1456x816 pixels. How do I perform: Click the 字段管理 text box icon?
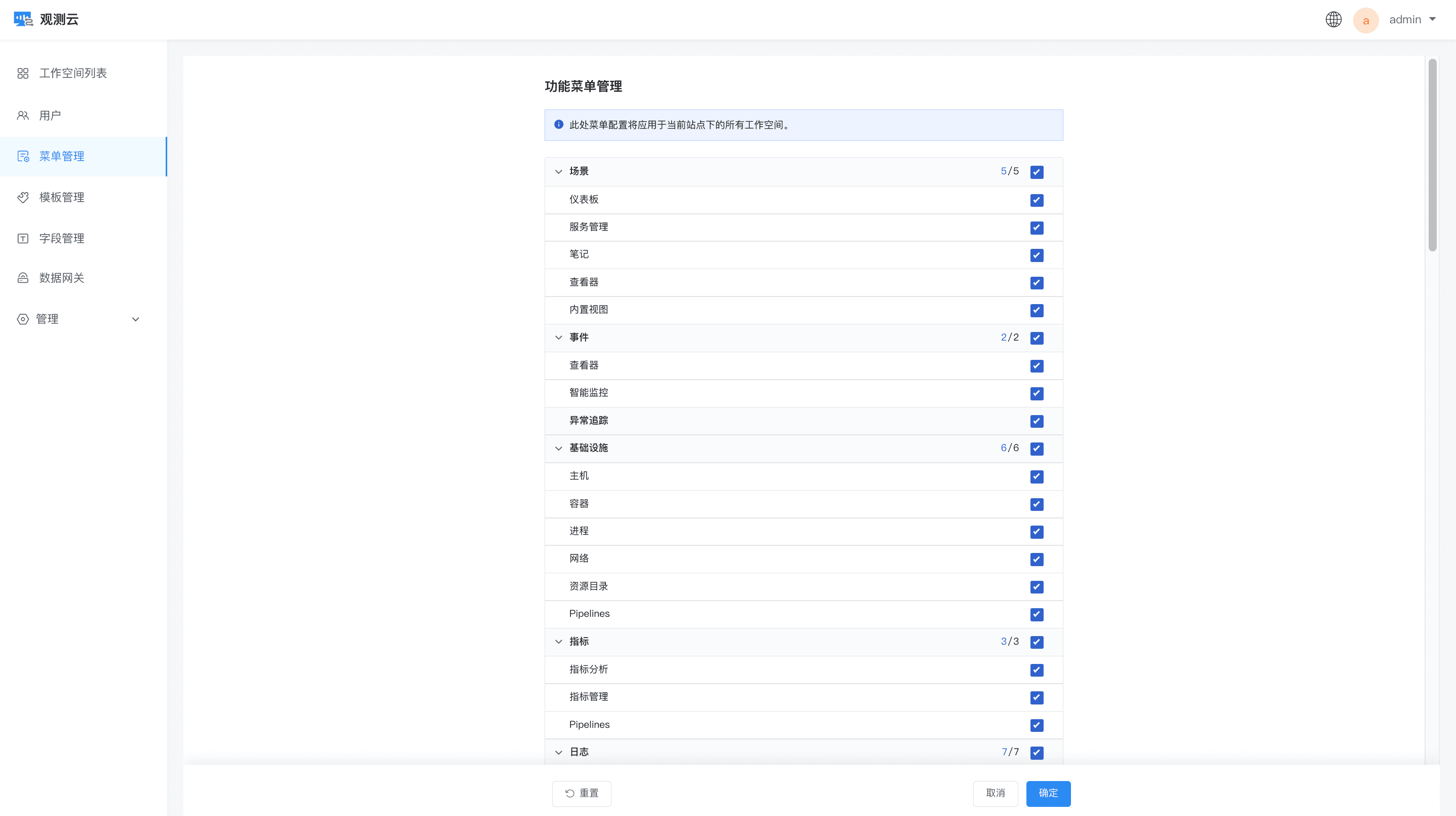coord(23,239)
